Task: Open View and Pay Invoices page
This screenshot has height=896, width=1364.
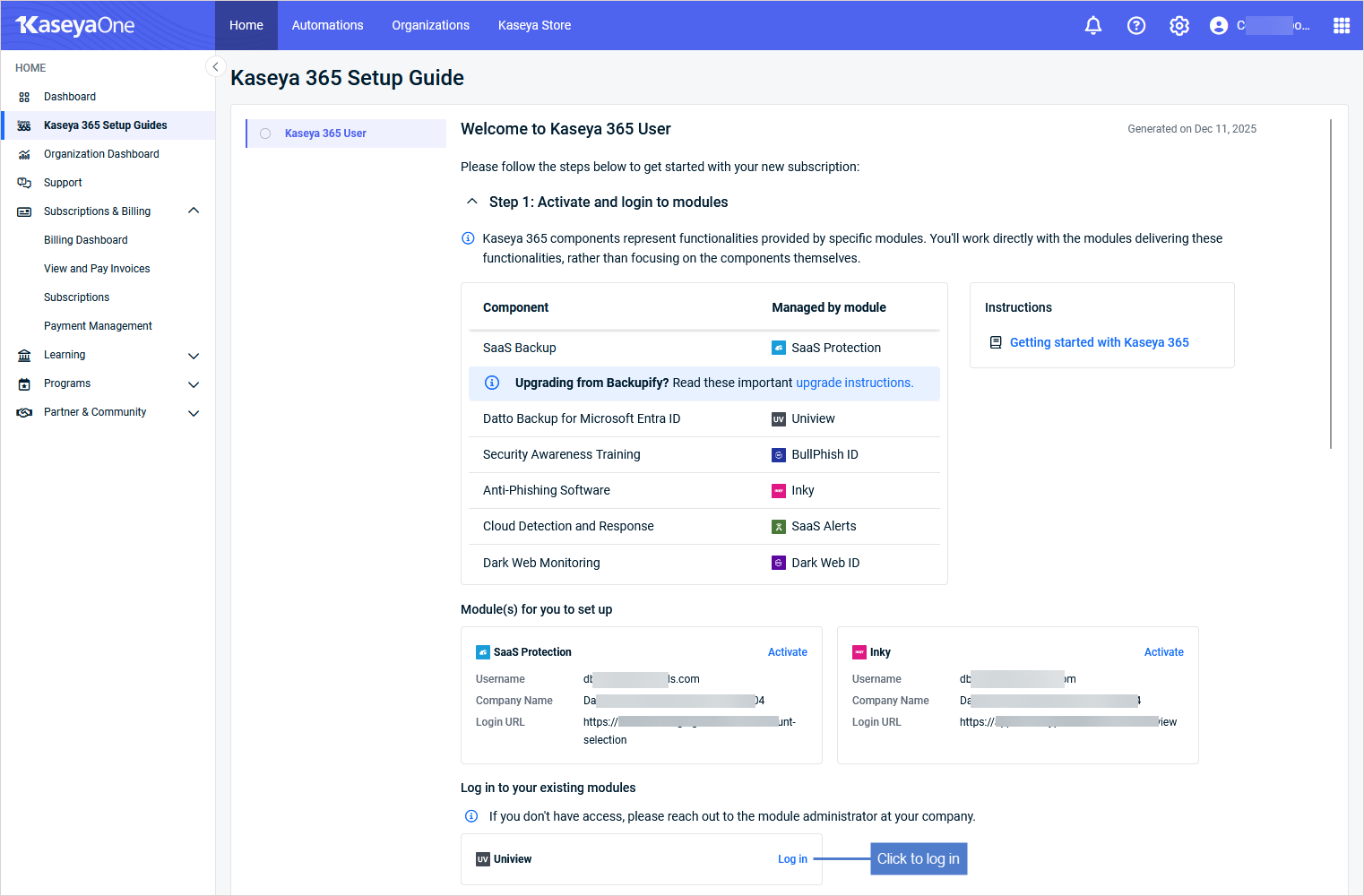Action: point(97,269)
